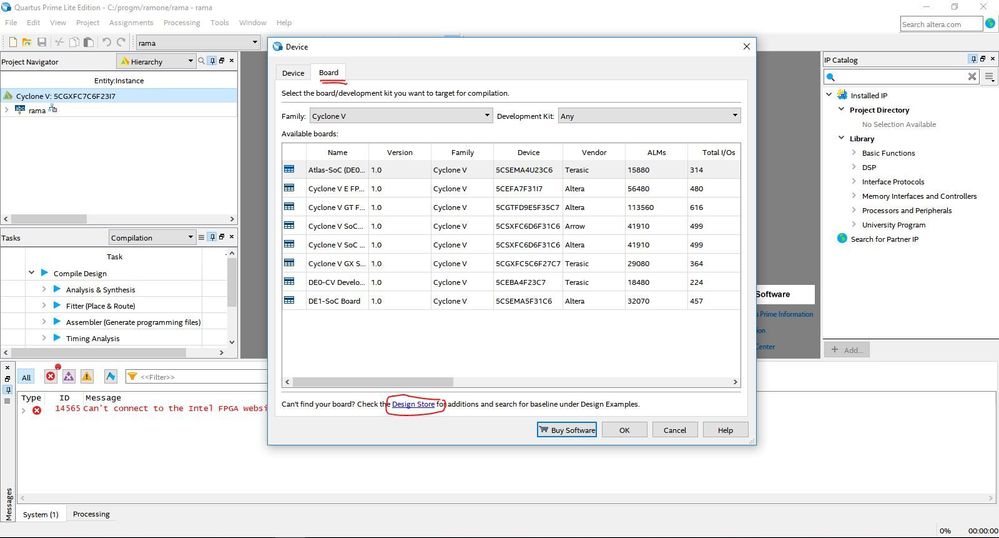This screenshot has width=999, height=538.
Task: Open the IP Catalog options menu icon
Action: [x=989, y=76]
